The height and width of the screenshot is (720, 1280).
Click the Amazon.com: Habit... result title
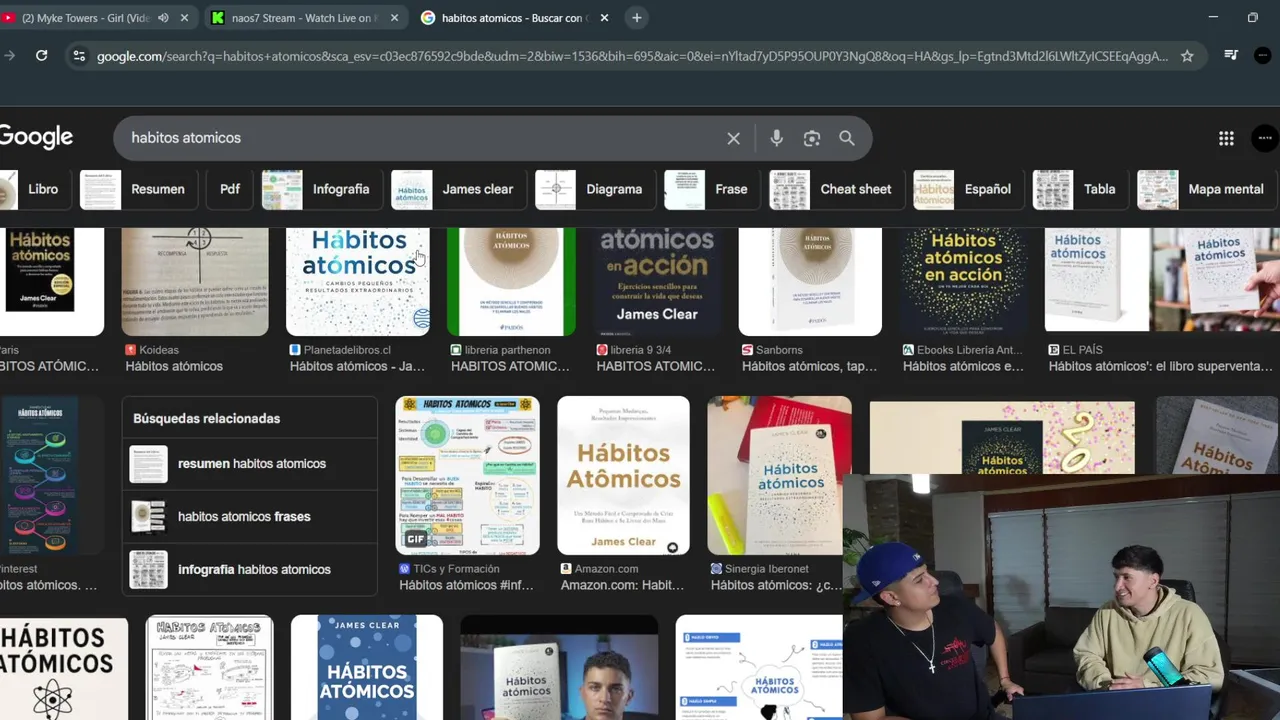click(x=622, y=585)
